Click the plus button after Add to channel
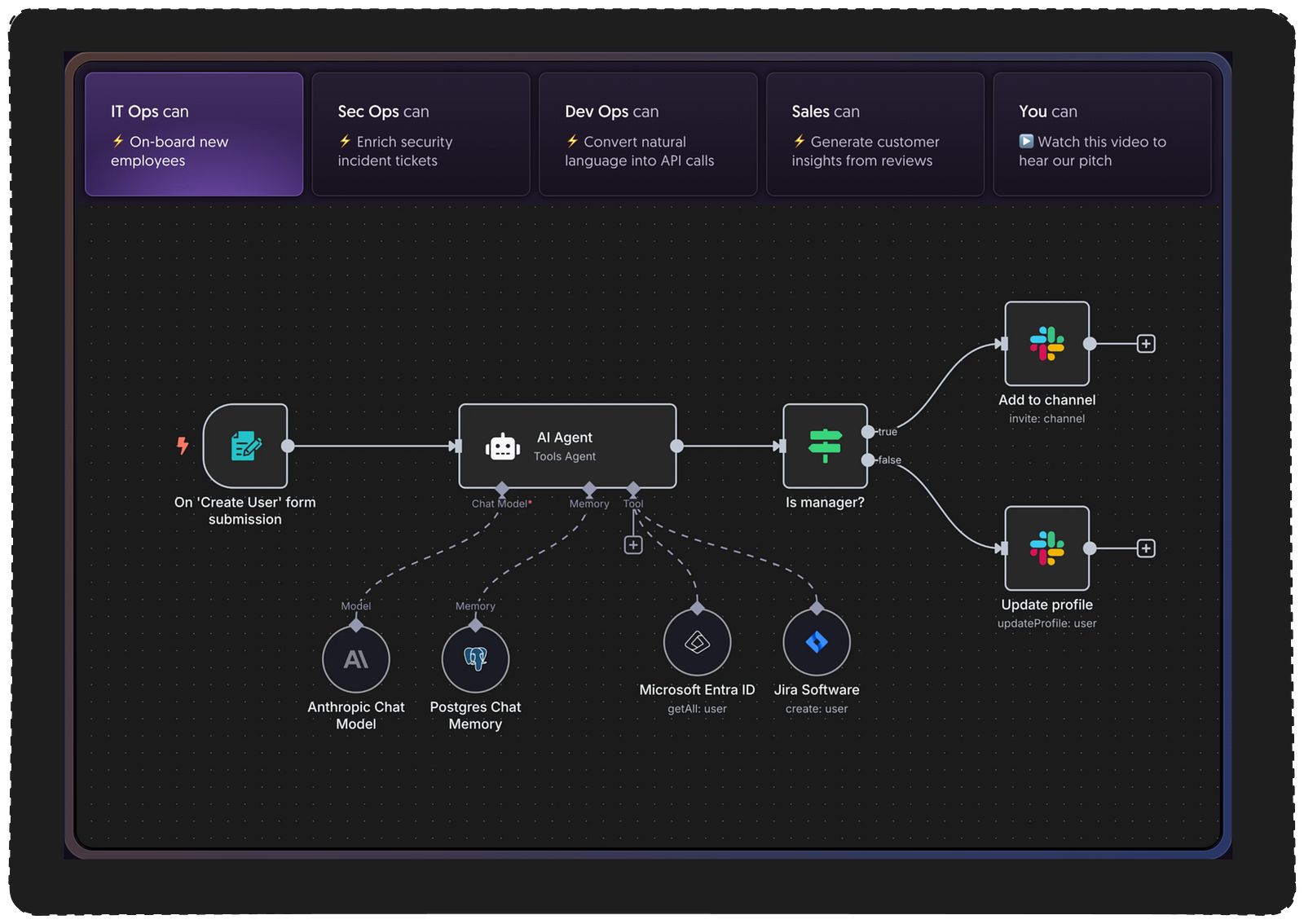Viewport: 1304px width, 924px height. coord(1146,343)
